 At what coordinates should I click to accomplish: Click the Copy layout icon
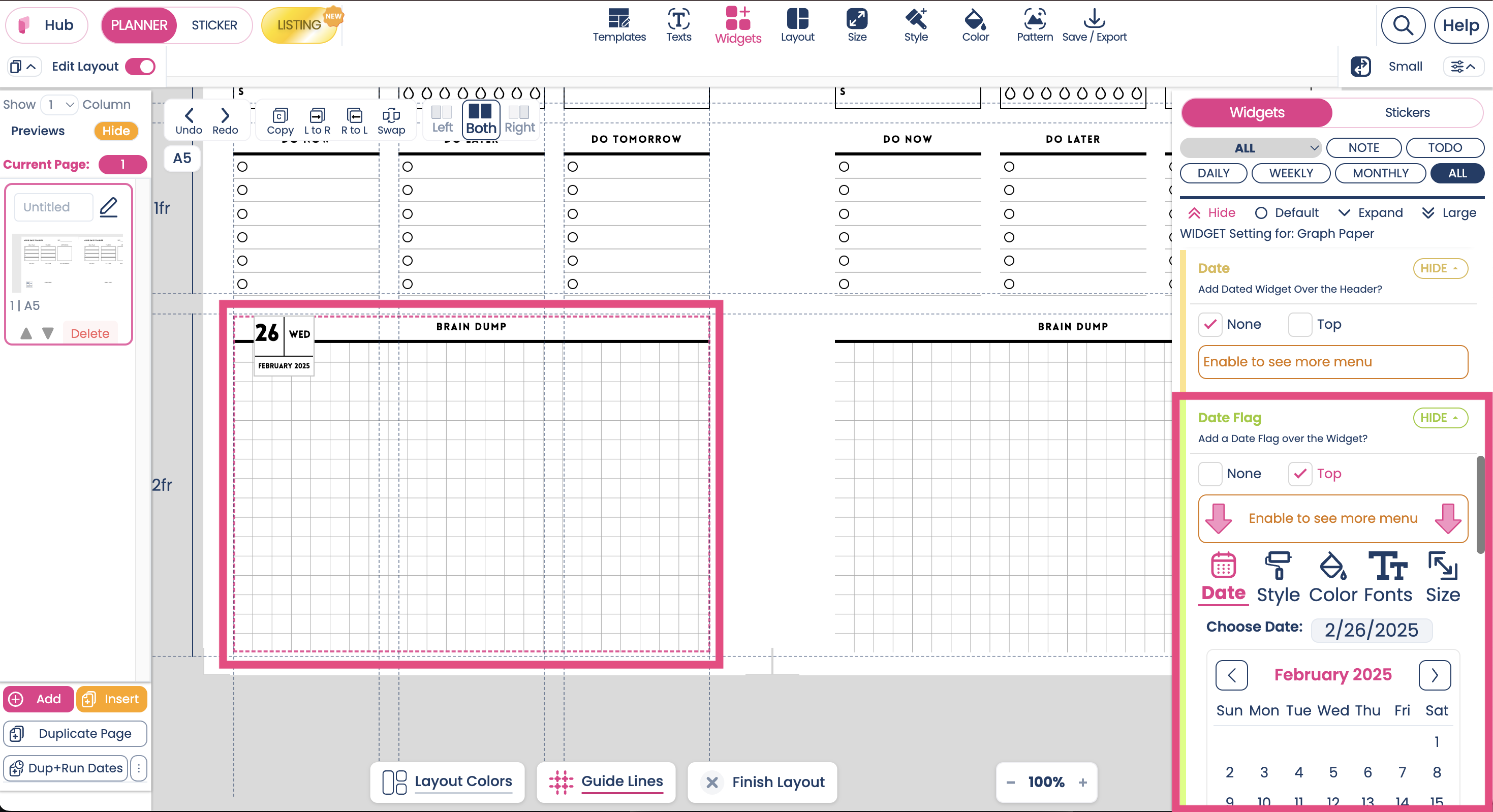click(x=280, y=116)
